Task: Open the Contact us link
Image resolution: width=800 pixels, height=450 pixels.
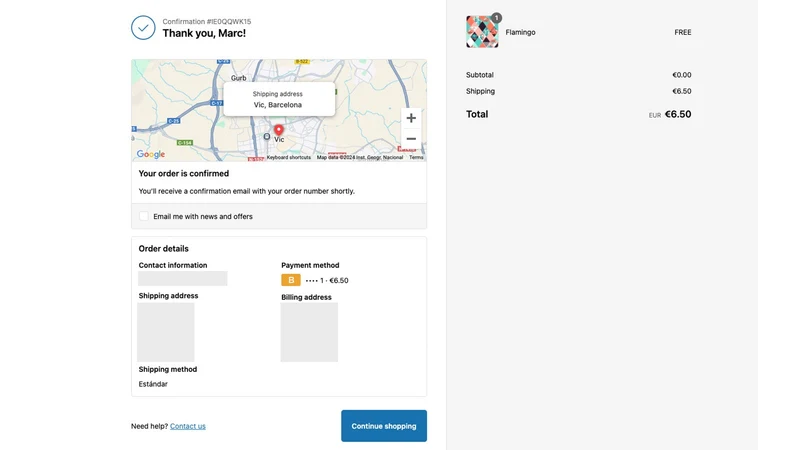Action: coord(188,426)
